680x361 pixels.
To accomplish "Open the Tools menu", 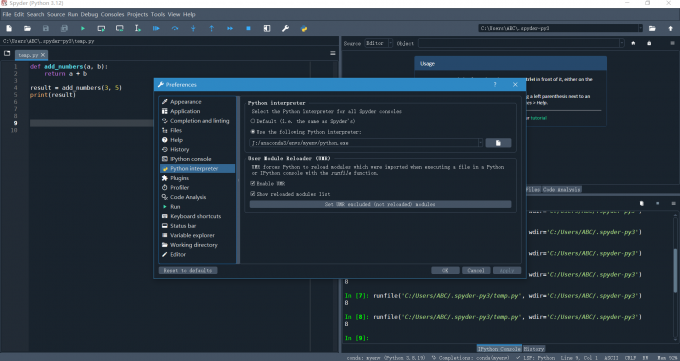I will (x=158, y=14).
